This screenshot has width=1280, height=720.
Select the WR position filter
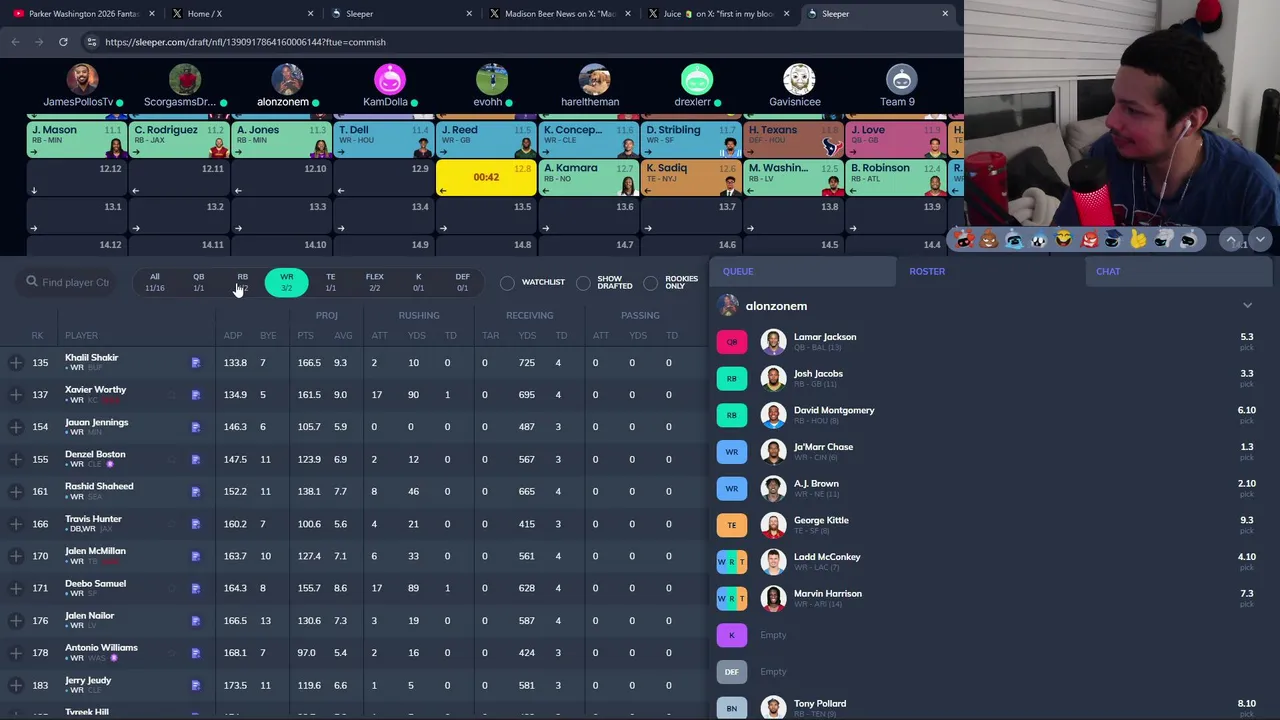point(287,283)
